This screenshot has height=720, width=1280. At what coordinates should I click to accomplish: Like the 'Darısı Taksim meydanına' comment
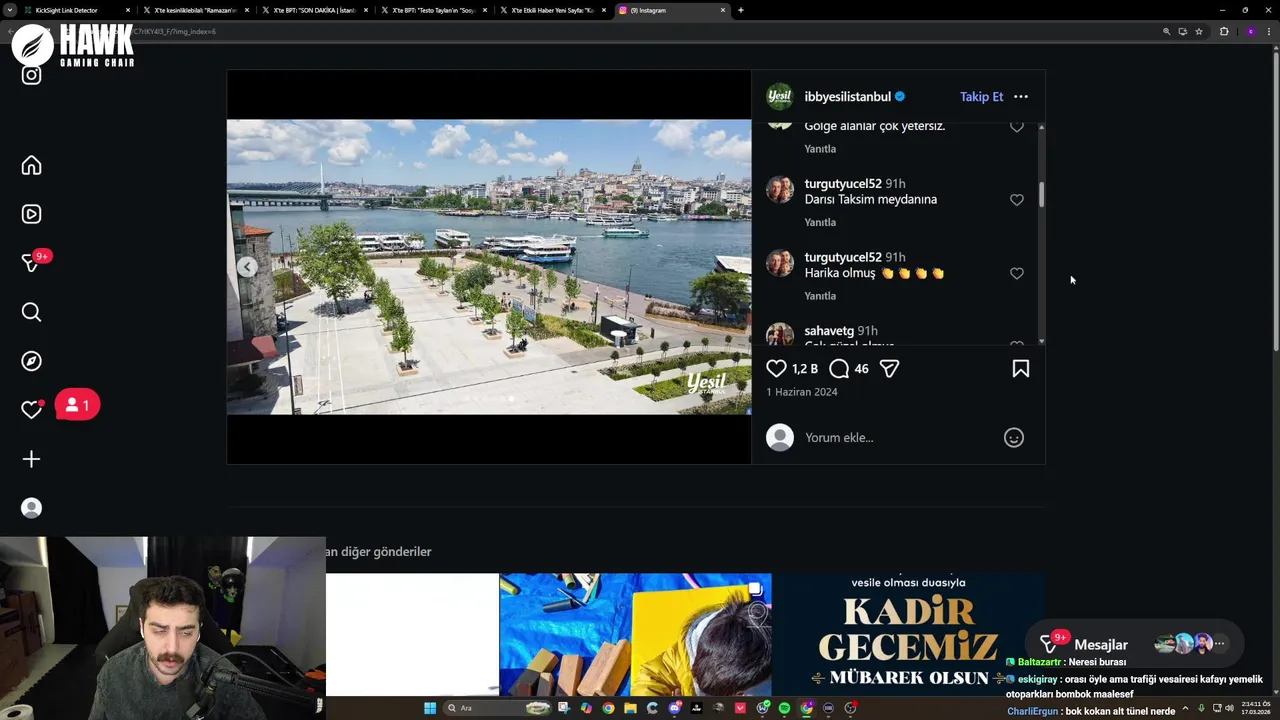(x=1016, y=200)
